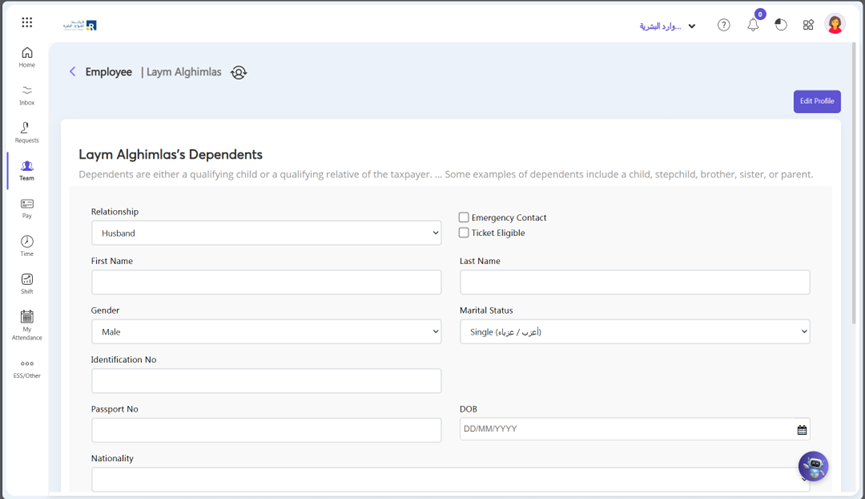Open My Attendance in the sidebar
This screenshot has width=865, height=499.
click(x=27, y=323)
